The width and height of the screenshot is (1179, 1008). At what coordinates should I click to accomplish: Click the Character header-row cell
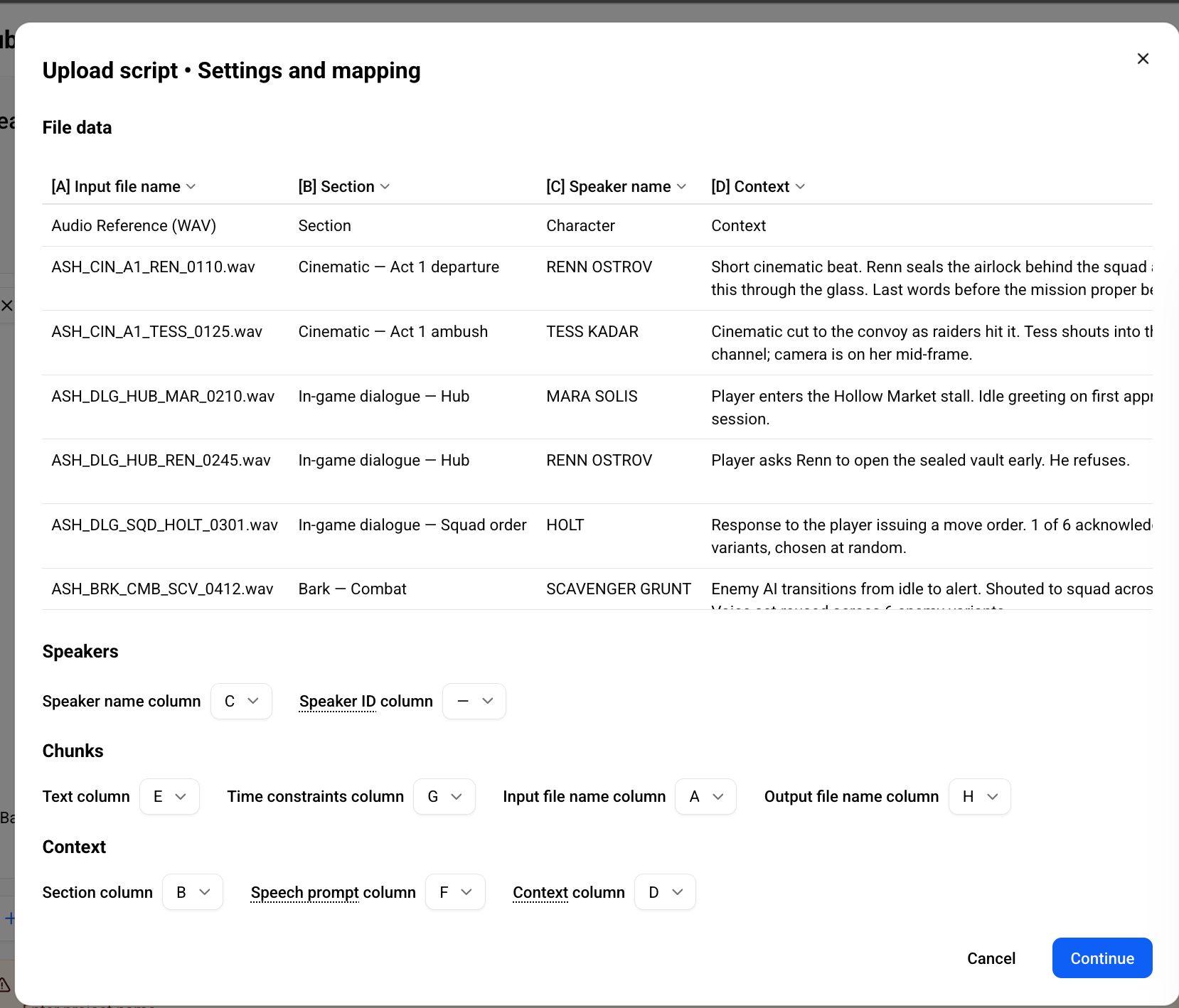[x=580, y=225]
